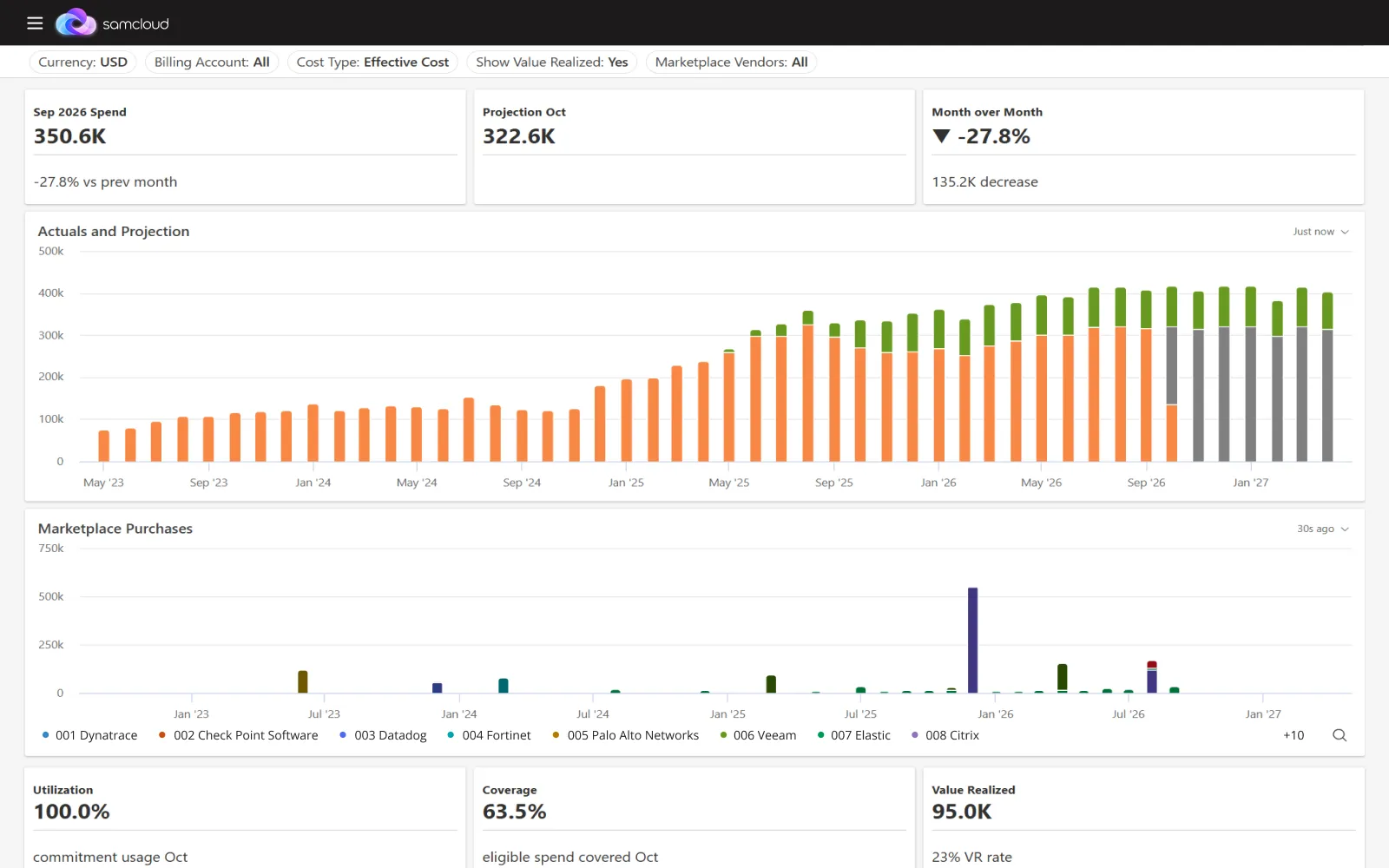Click the legend search magnifier icon

[1340, 735]
